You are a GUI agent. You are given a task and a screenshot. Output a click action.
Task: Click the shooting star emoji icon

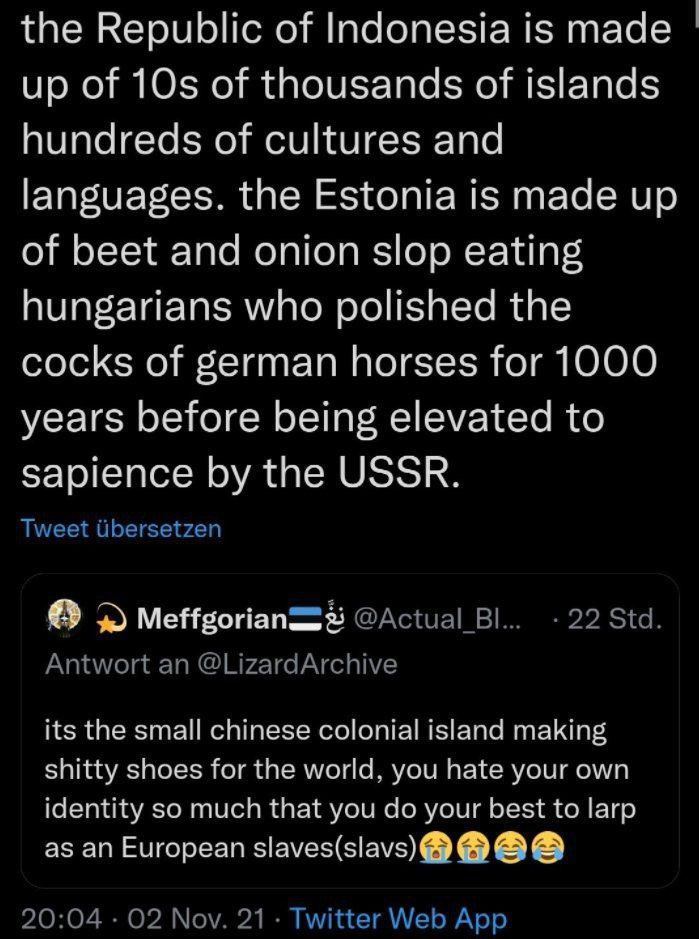click(110, 620)
